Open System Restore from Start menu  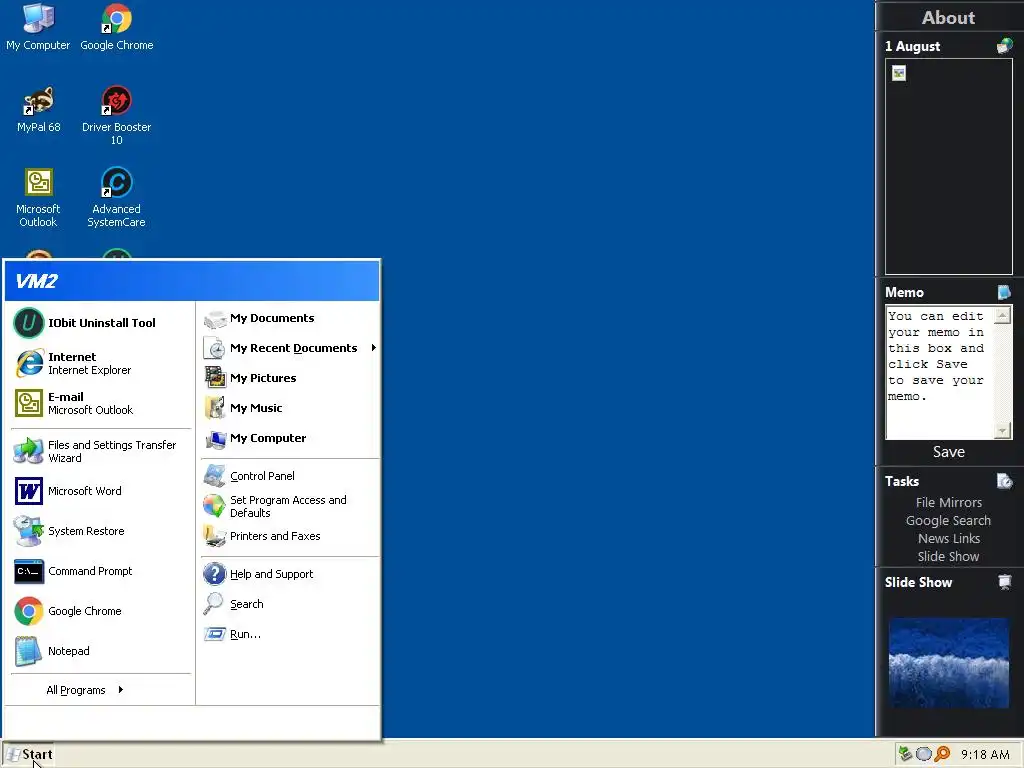[x=101, y=531]
